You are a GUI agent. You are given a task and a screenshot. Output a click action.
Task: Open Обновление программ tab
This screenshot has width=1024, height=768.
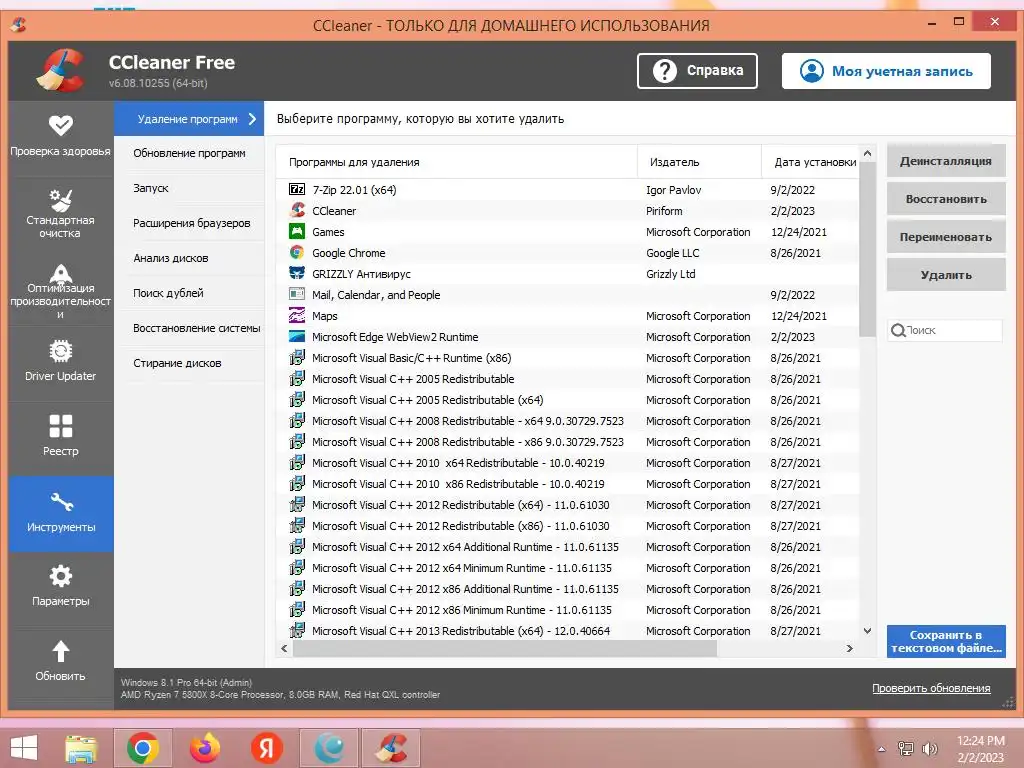189,153
